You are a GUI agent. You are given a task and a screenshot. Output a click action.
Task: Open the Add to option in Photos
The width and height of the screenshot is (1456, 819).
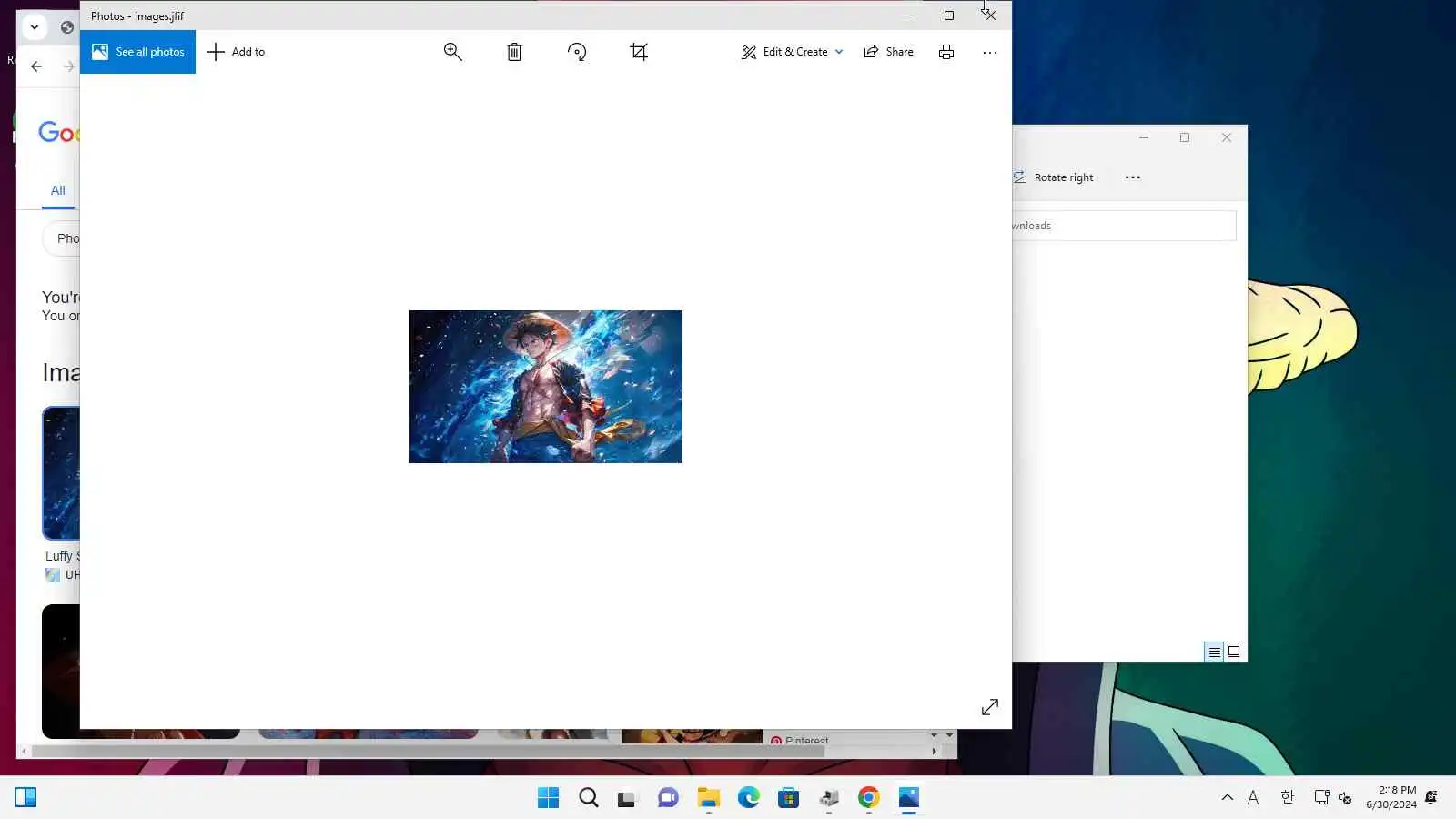point(236,52)
